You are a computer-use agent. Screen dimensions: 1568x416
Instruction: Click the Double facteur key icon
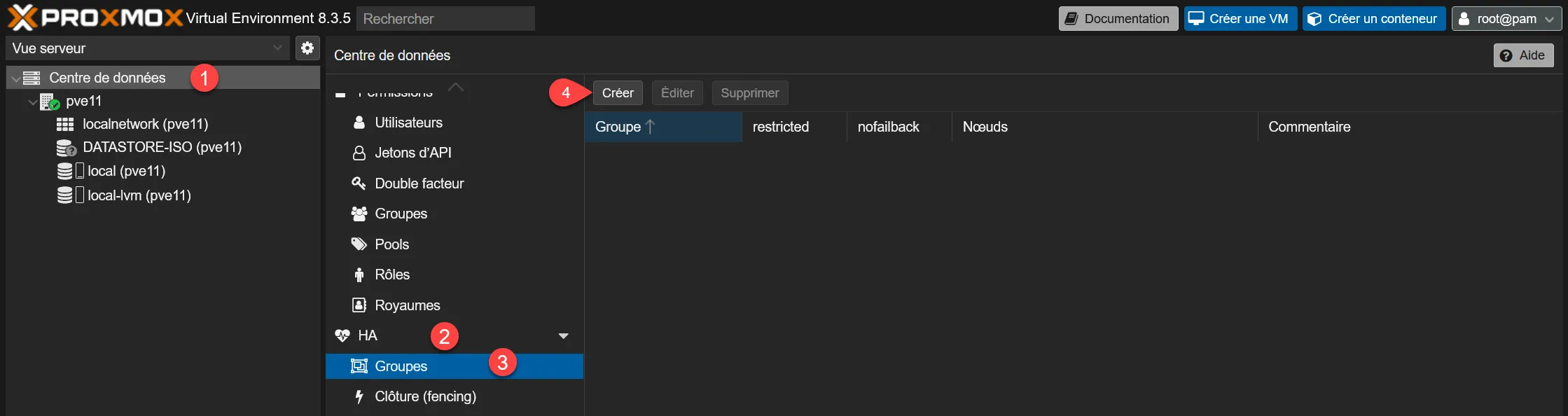tap(359, 183)
